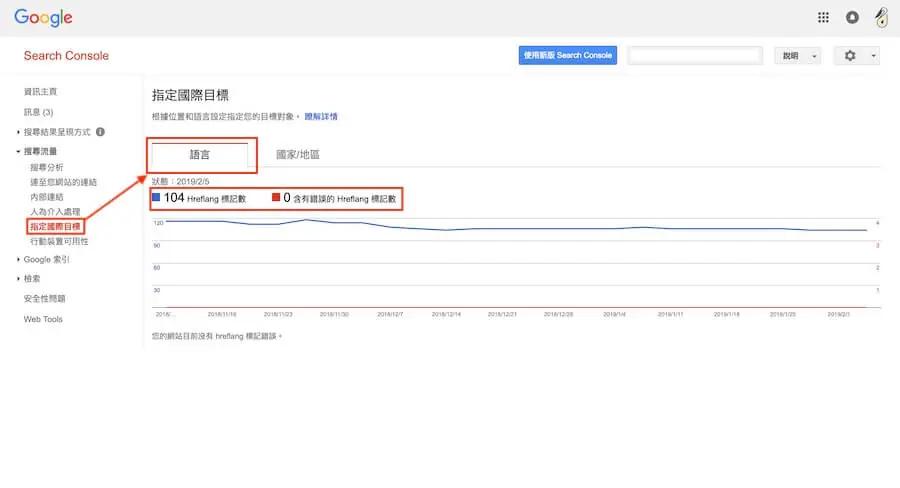
Task: Open 人為介入處理 in sidebar
Action: pos(55,212)
